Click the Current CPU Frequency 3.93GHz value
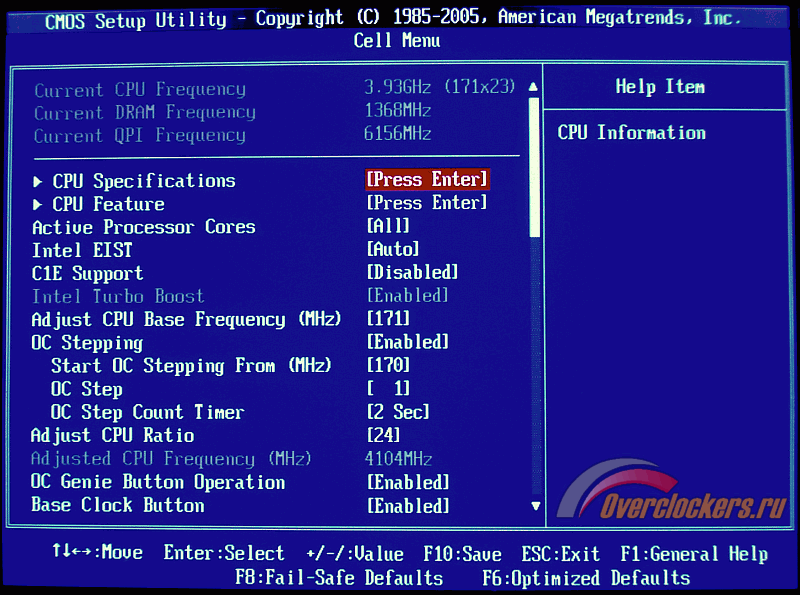 440,87
